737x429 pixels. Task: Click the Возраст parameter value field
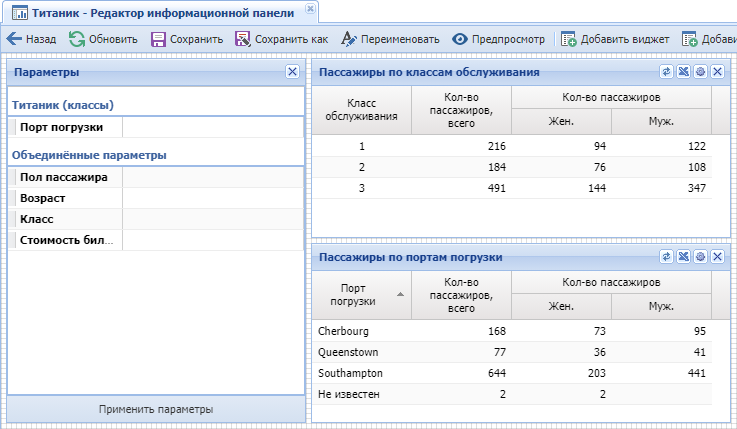(213, 198)
